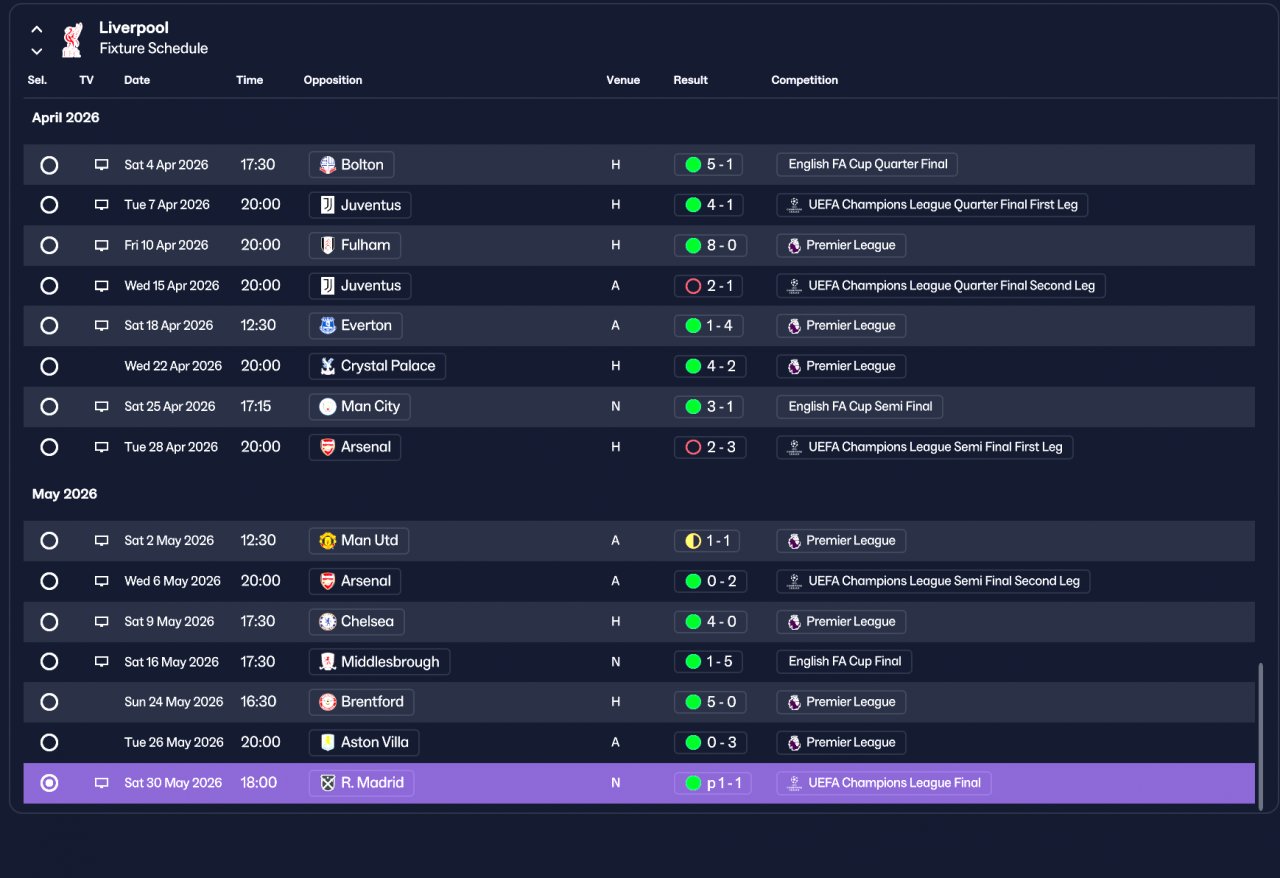
Task: Click the 'April 2026' month heading
Action: [66, 118]
